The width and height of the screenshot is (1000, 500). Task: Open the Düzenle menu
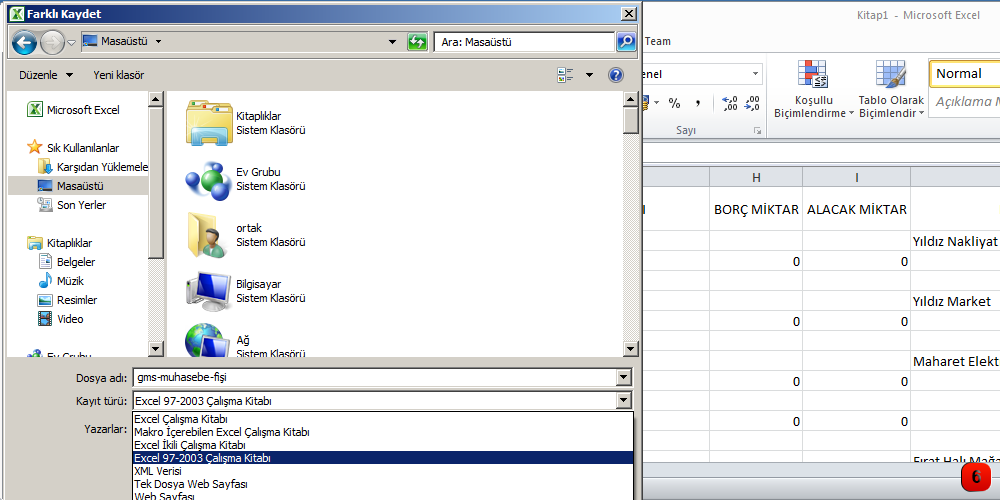point(46,75)
